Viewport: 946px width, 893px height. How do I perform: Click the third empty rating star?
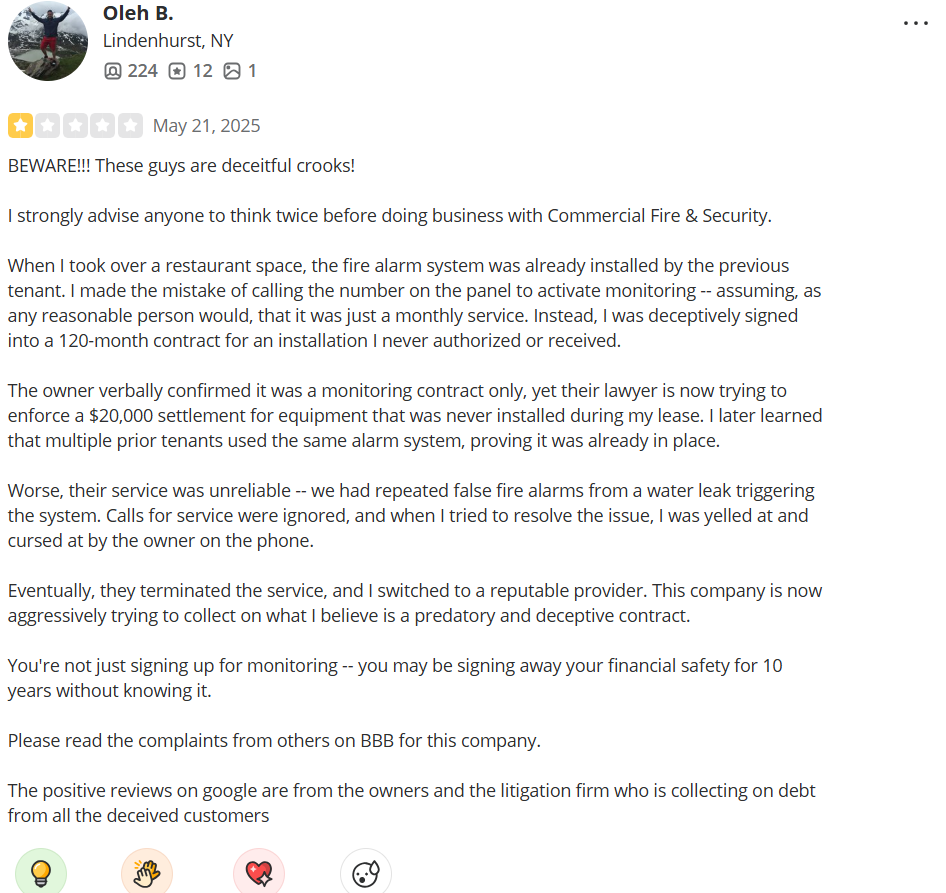tap(75, 126)
